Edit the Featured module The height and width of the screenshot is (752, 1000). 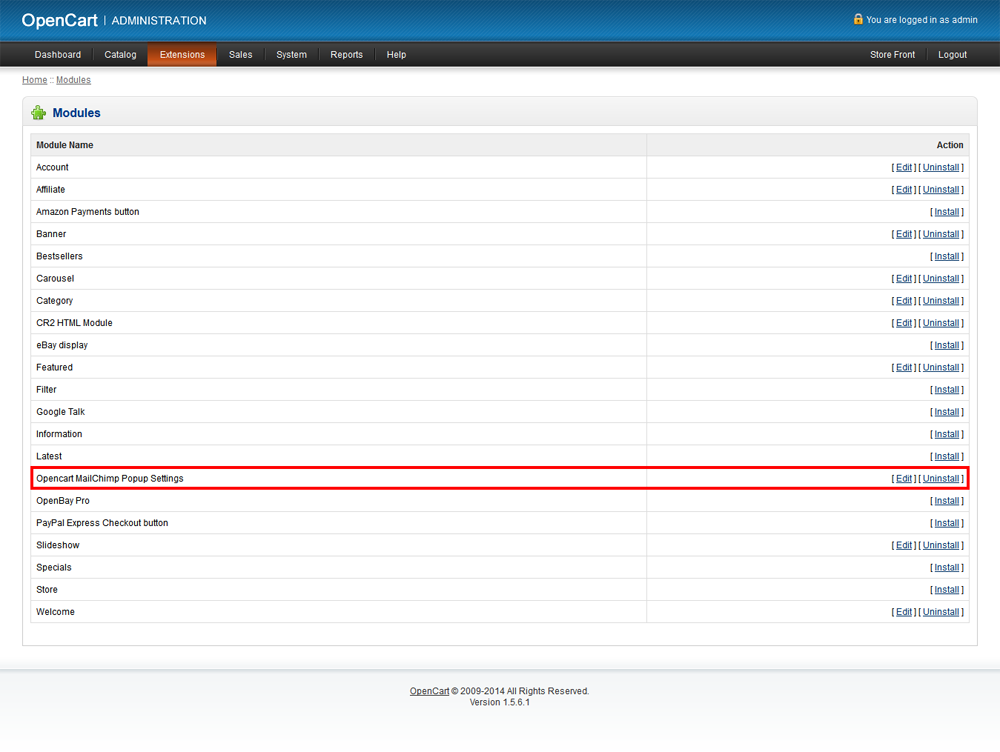click(904, 367)
